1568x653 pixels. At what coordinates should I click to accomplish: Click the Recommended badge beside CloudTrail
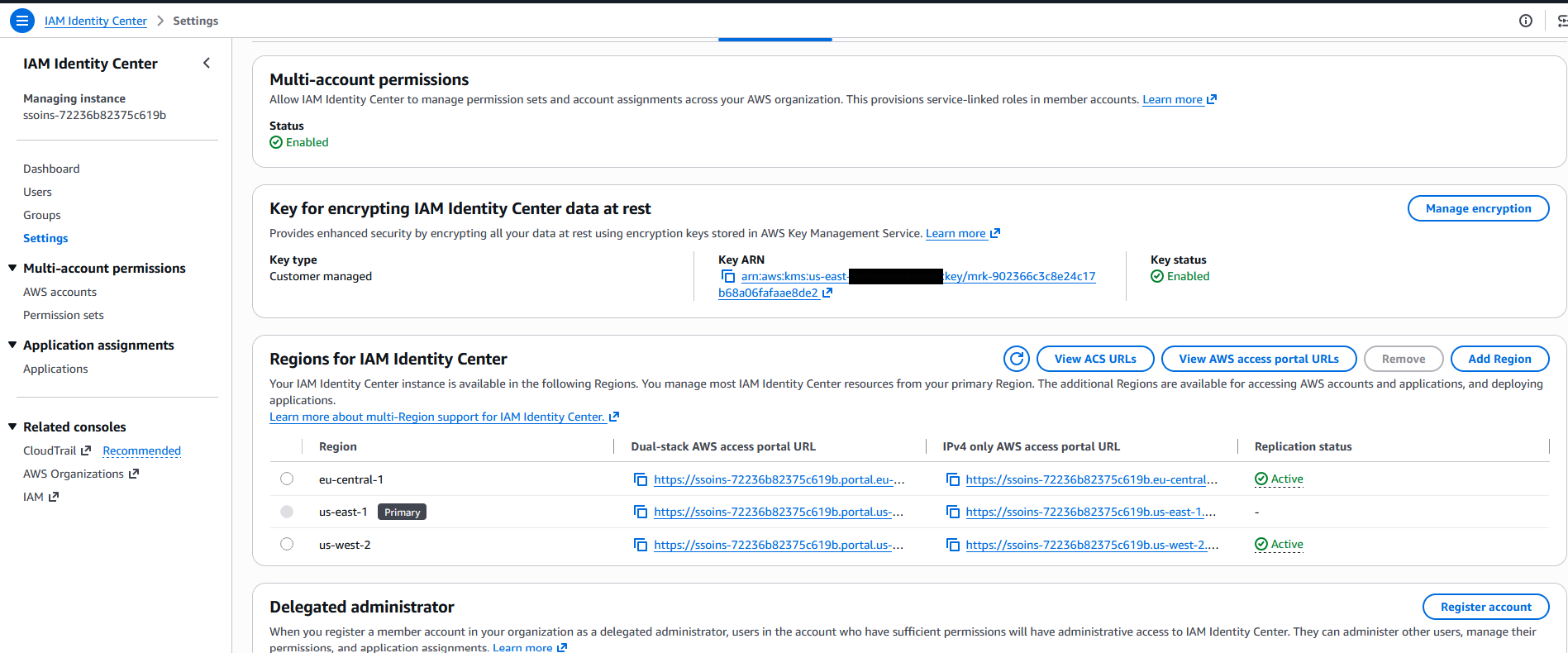(141, 450)
